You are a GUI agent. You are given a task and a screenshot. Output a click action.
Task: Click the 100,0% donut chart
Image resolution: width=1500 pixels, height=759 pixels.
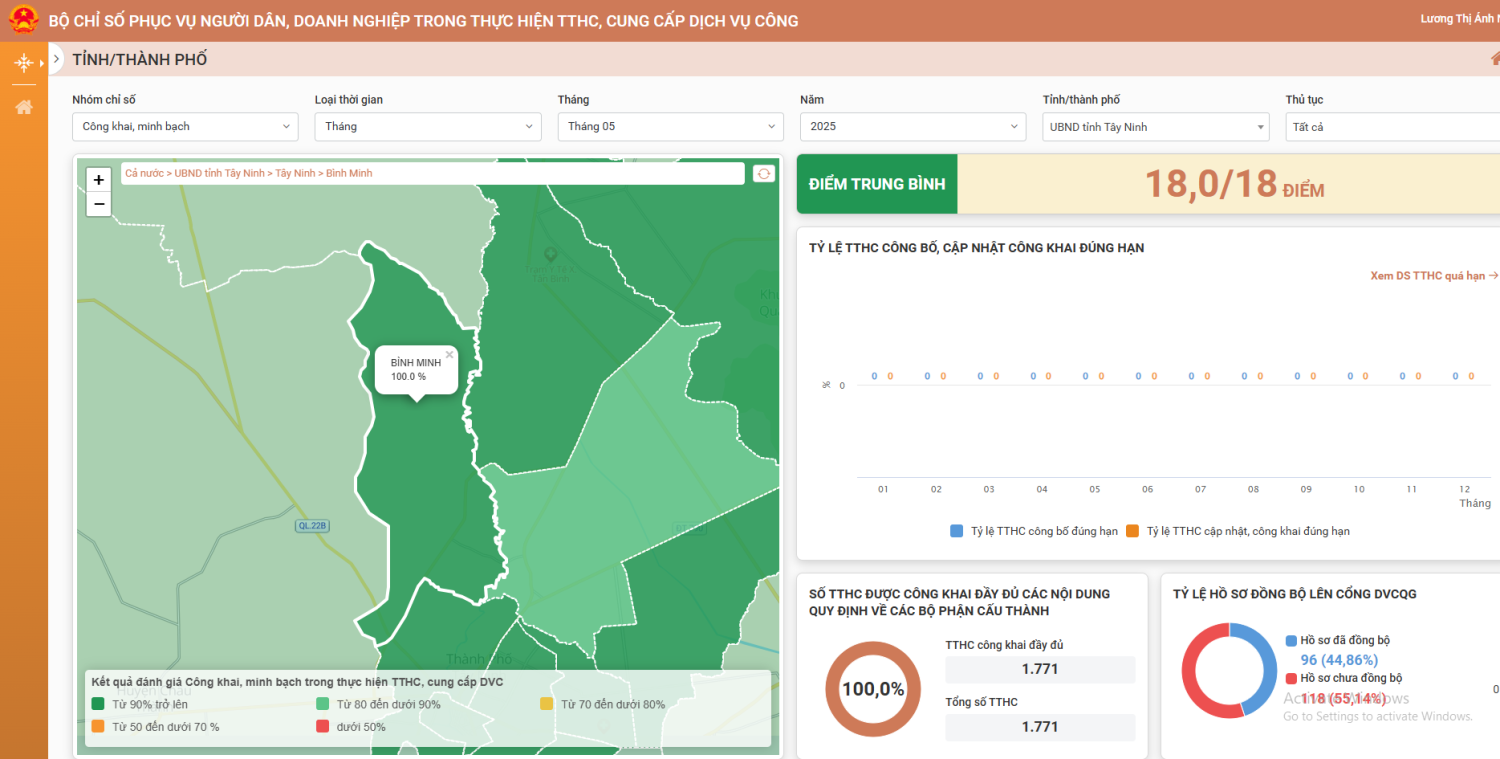click(872, 689)
